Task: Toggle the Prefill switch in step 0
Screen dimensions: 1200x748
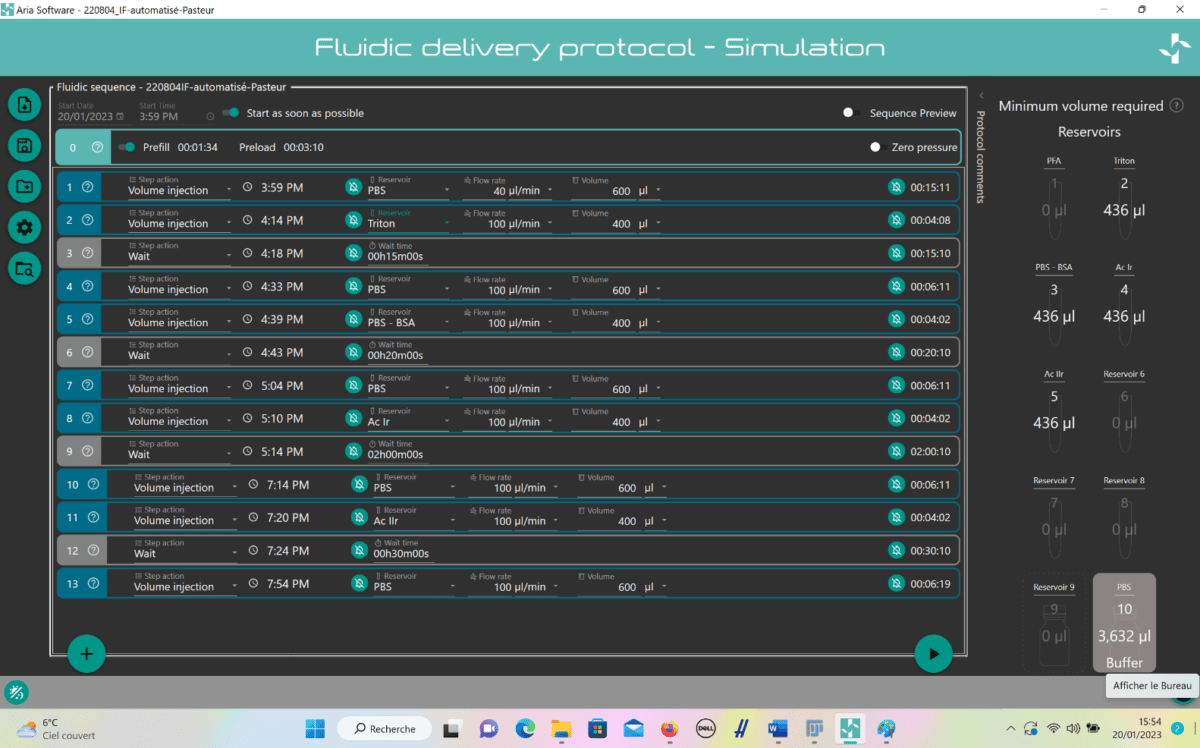Action: click(x=126, y=147)
